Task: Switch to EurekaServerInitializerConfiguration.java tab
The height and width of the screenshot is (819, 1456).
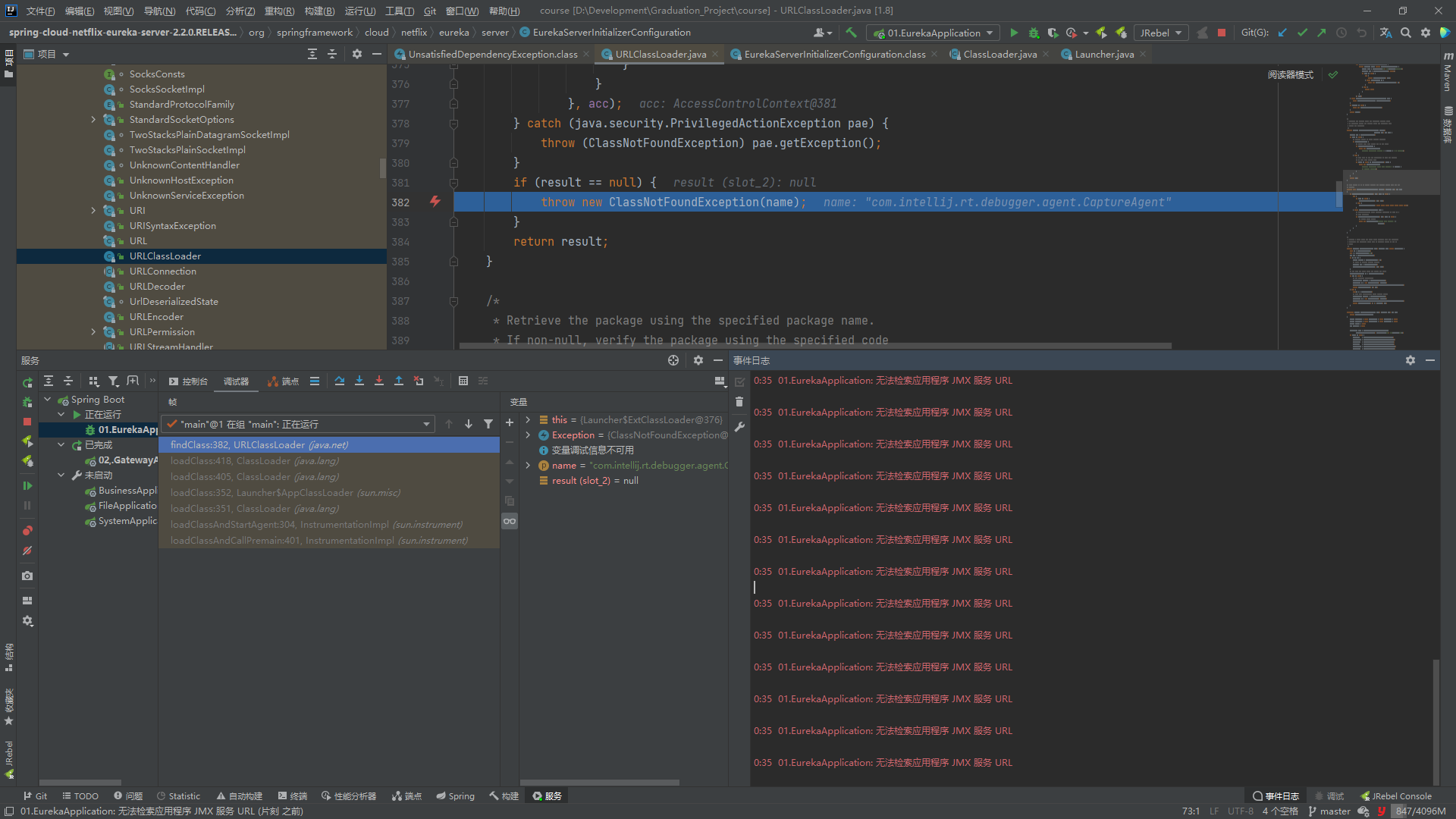Action: coord(832,54)
